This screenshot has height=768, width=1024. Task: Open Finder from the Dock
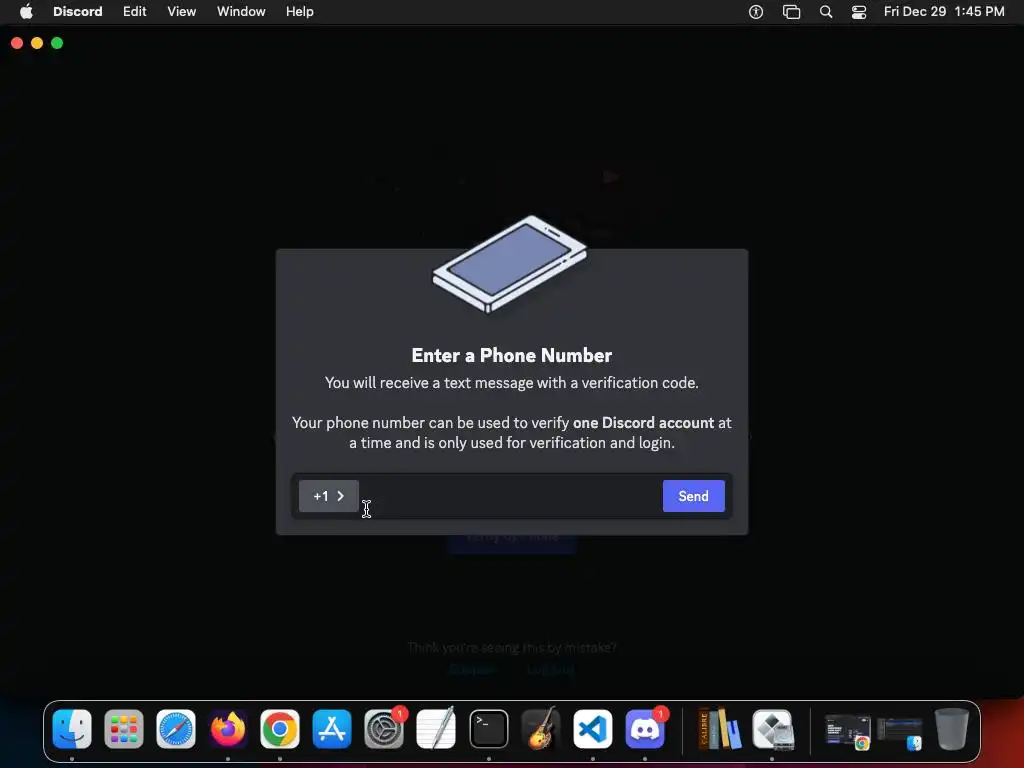[72, 729]
